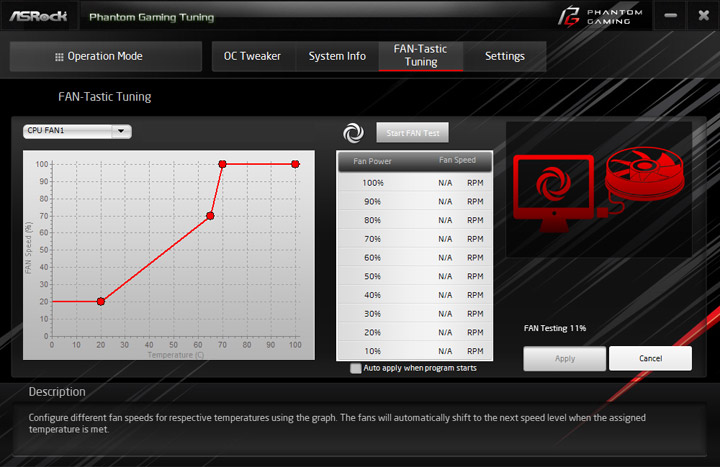Click the Start FAN Test button
This screenshot has width=720, height=467.
(x=412, y=133)
